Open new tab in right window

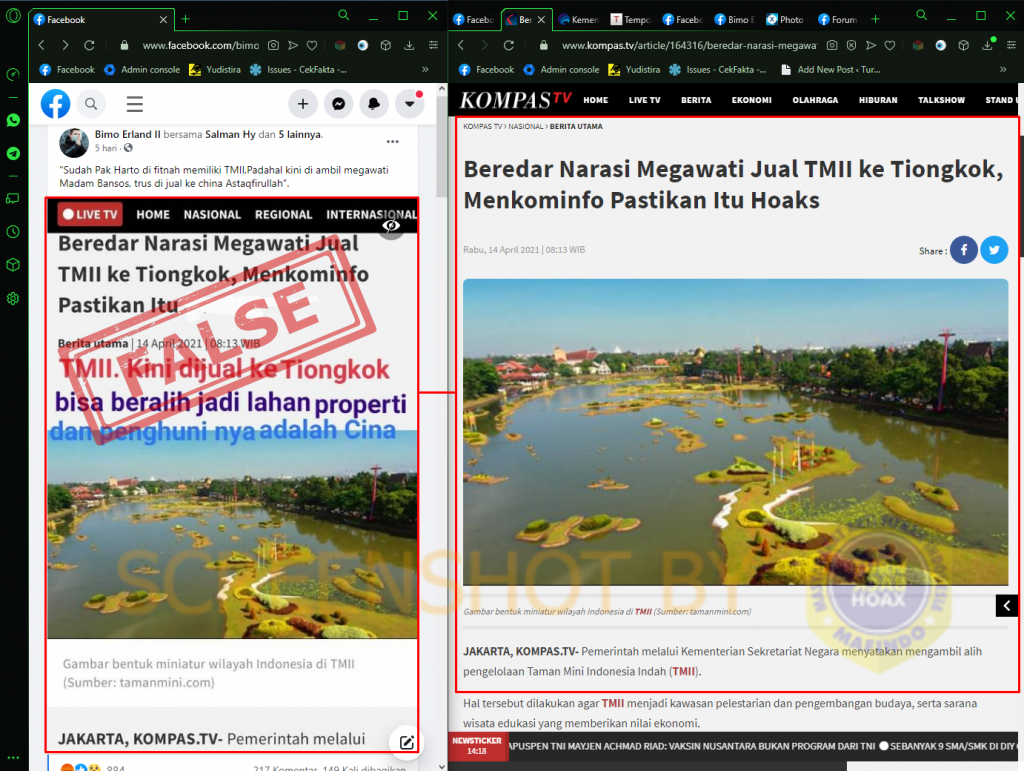click(x=875, y=19)
